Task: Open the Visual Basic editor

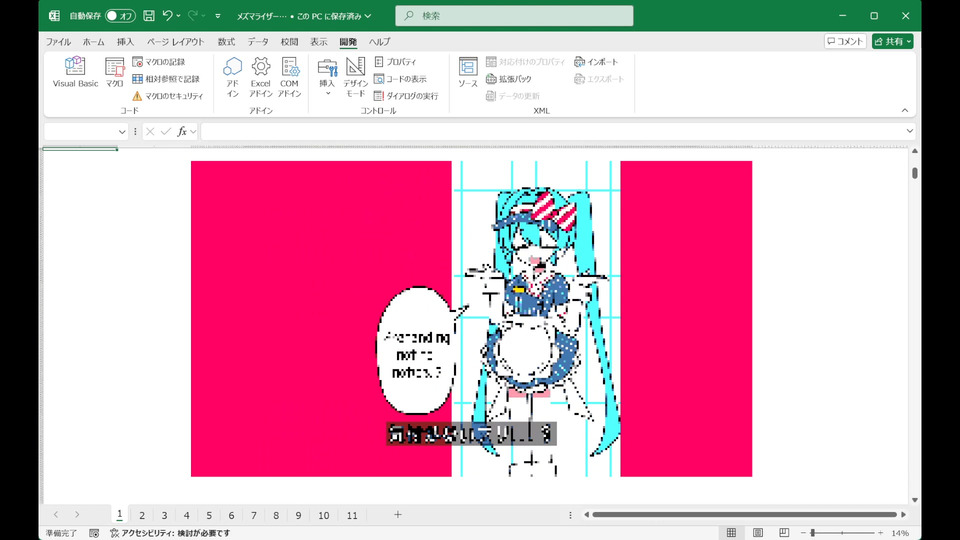Action: click(x=75, y=72)
